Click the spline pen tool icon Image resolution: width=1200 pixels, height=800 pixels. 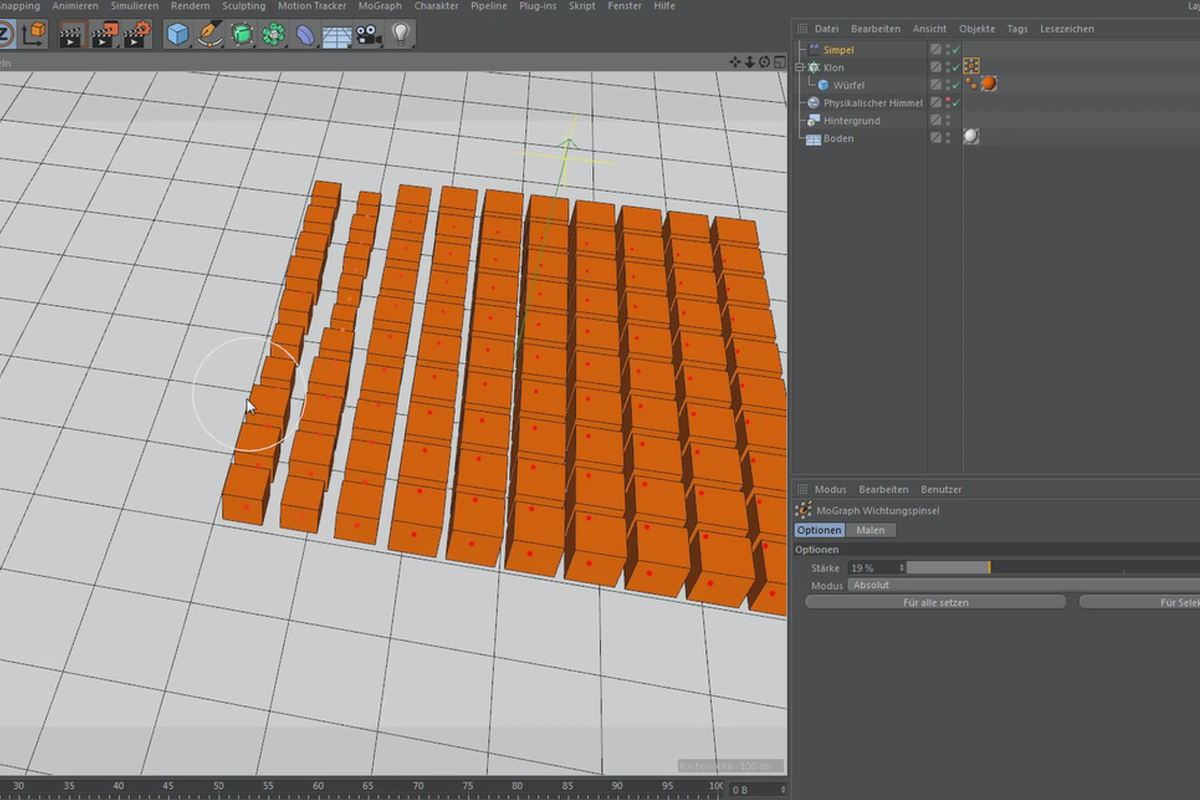(x=210, y=35)
